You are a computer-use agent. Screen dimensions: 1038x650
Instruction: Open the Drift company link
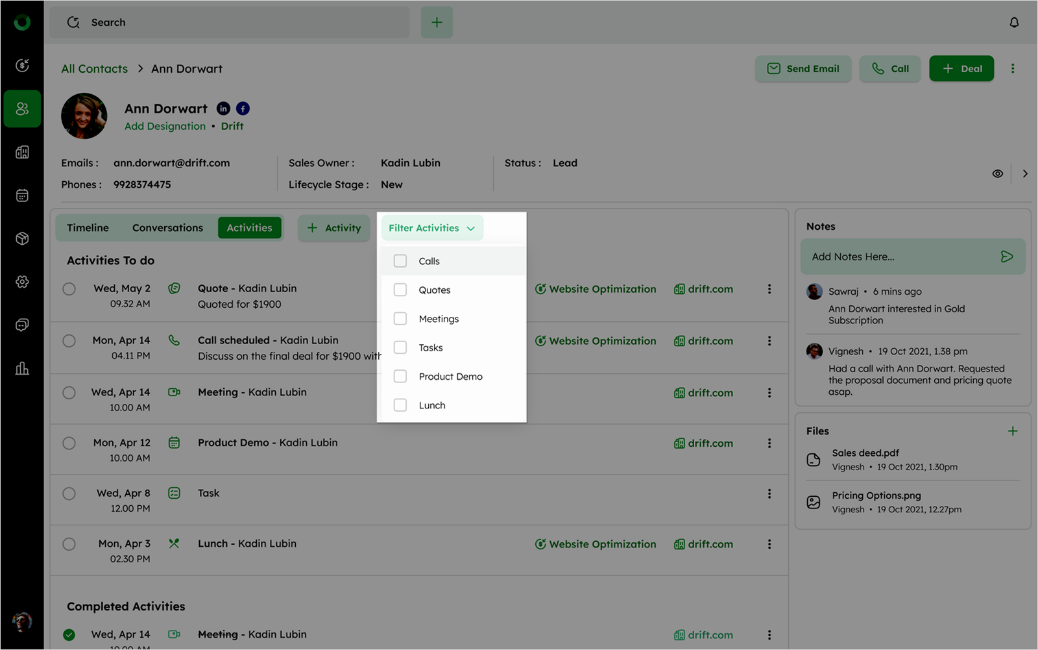click(x=232, y=126)
